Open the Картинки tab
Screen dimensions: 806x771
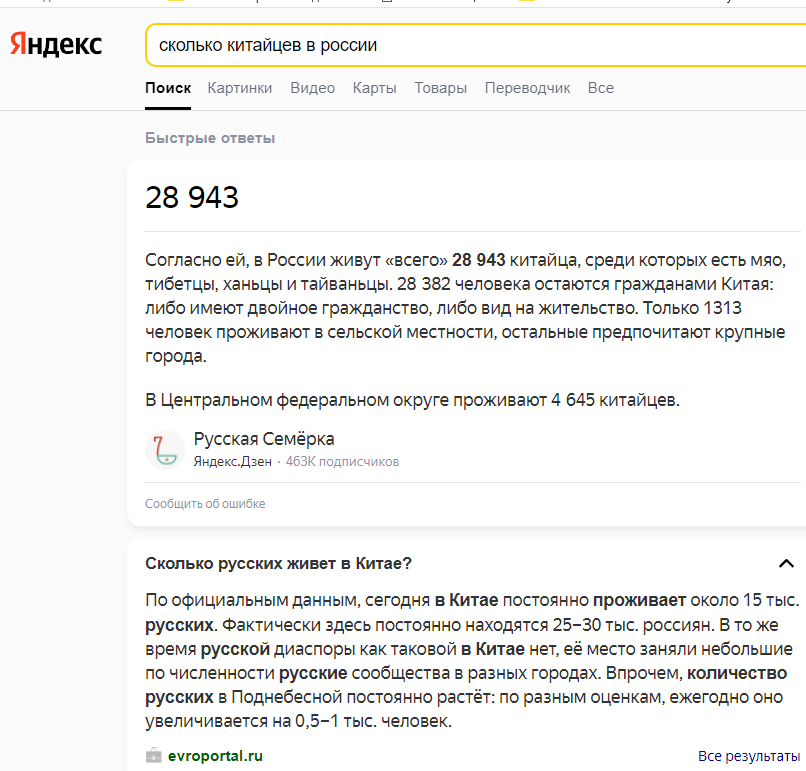click(x=240, y=88)
